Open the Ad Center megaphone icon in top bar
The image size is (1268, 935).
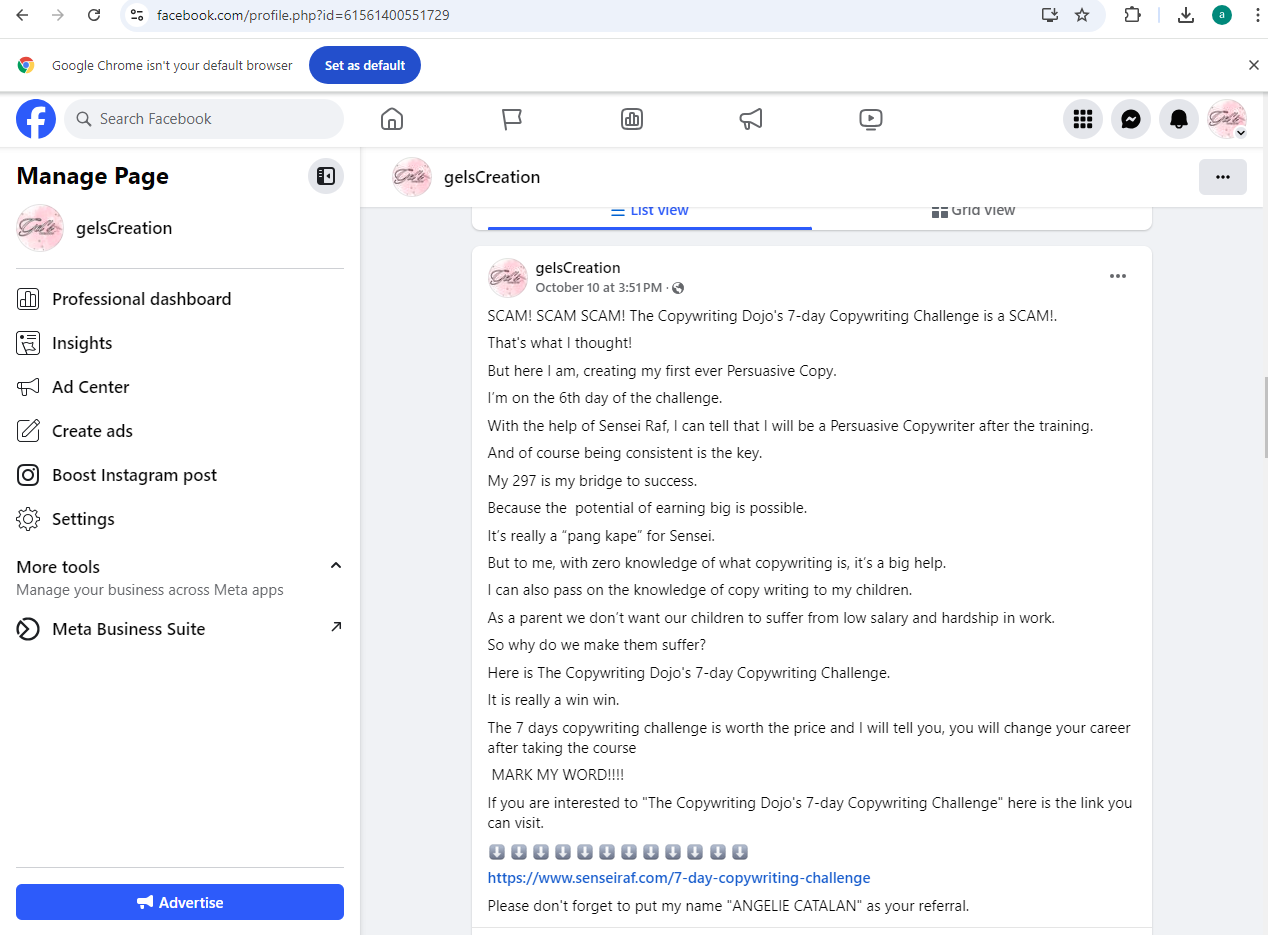[751, 119]
